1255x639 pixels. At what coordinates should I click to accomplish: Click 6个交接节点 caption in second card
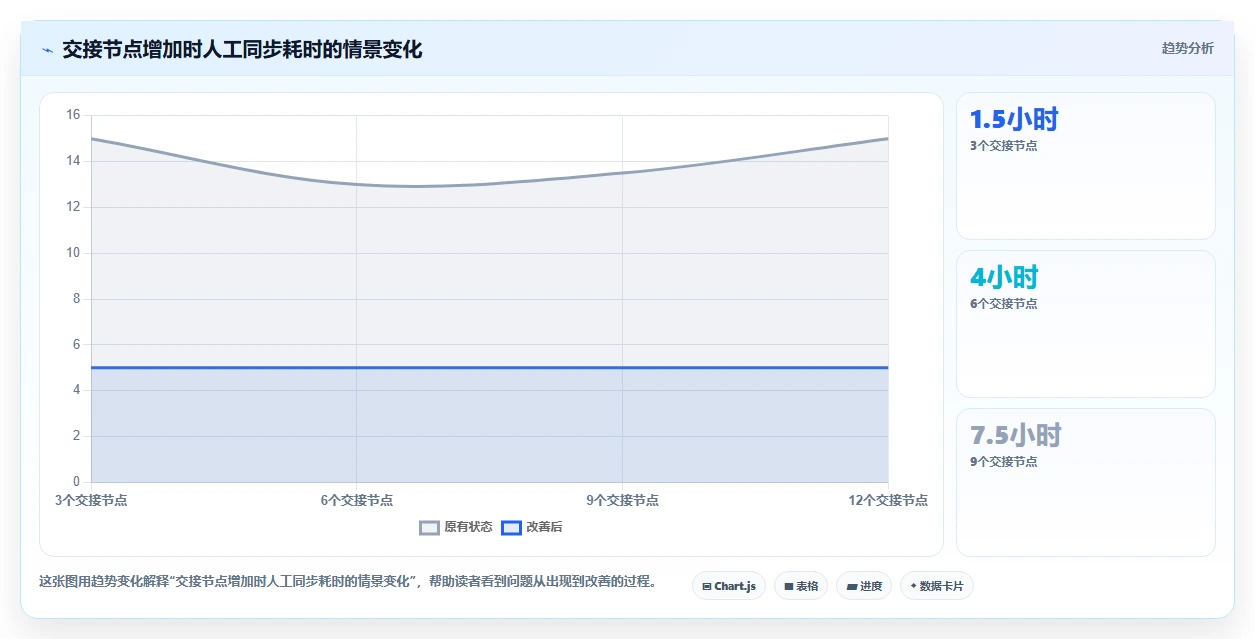coord(1004,304)
